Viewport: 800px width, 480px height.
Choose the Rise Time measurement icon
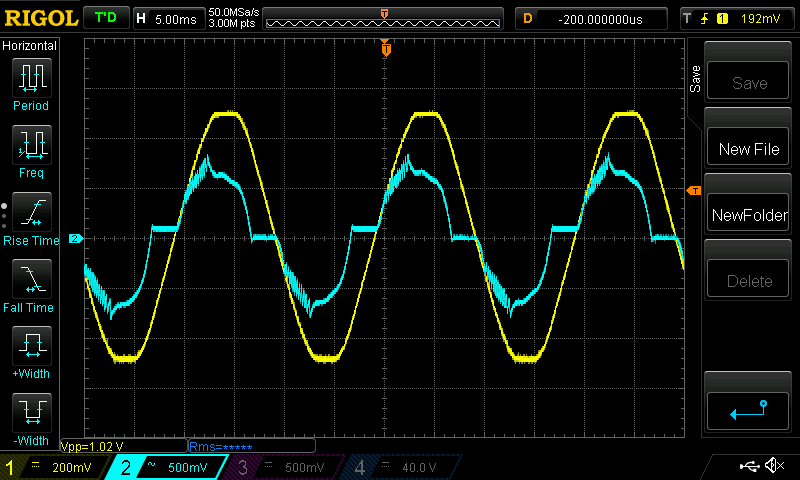(31, 212)
